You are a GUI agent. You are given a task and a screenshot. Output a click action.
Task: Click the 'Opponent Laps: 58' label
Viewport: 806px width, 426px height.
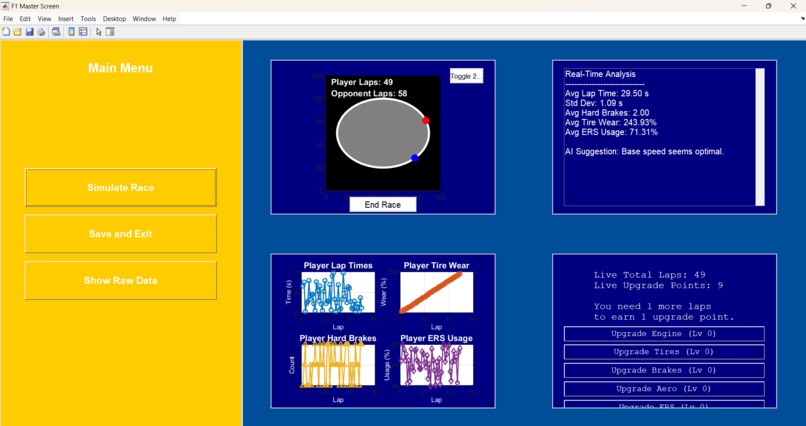pos(369,94)
